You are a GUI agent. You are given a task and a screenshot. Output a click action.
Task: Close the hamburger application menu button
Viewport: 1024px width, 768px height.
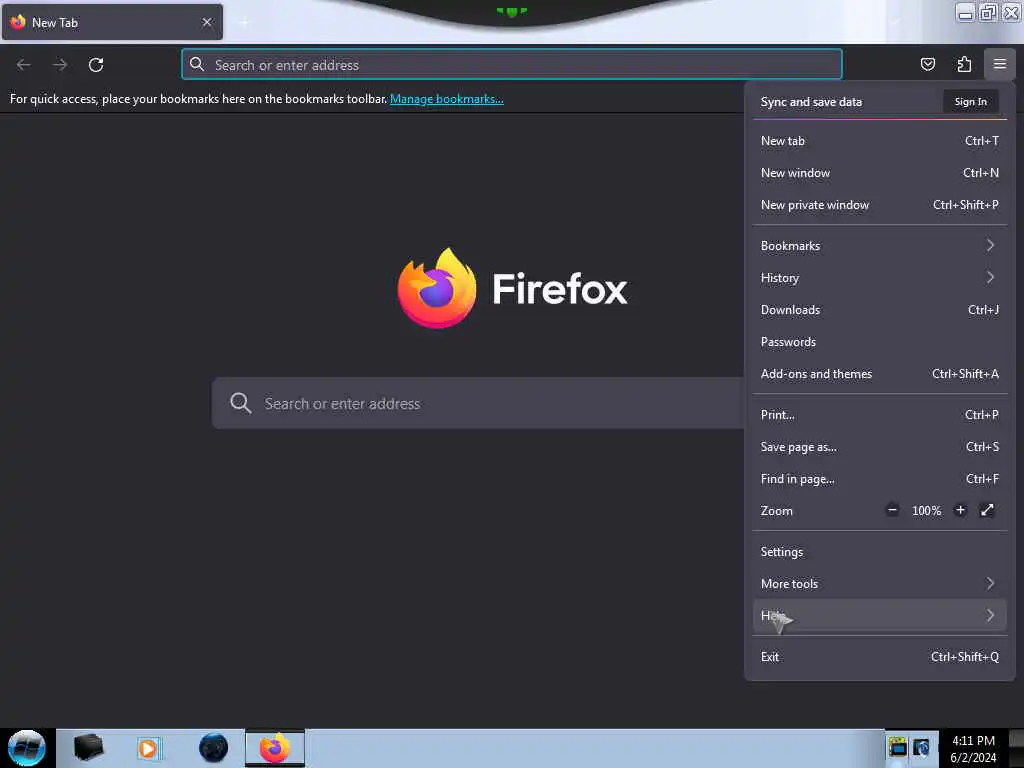coord(1000,64)
